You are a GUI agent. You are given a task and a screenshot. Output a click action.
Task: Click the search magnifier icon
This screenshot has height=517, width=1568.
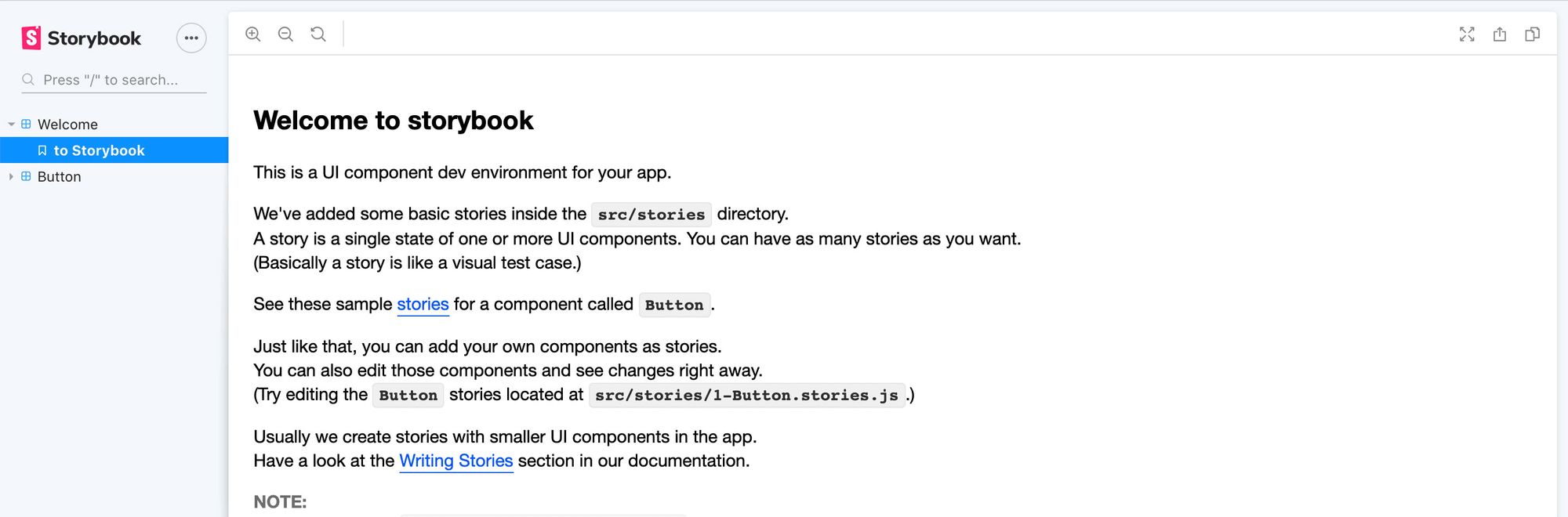pos(28,80)
